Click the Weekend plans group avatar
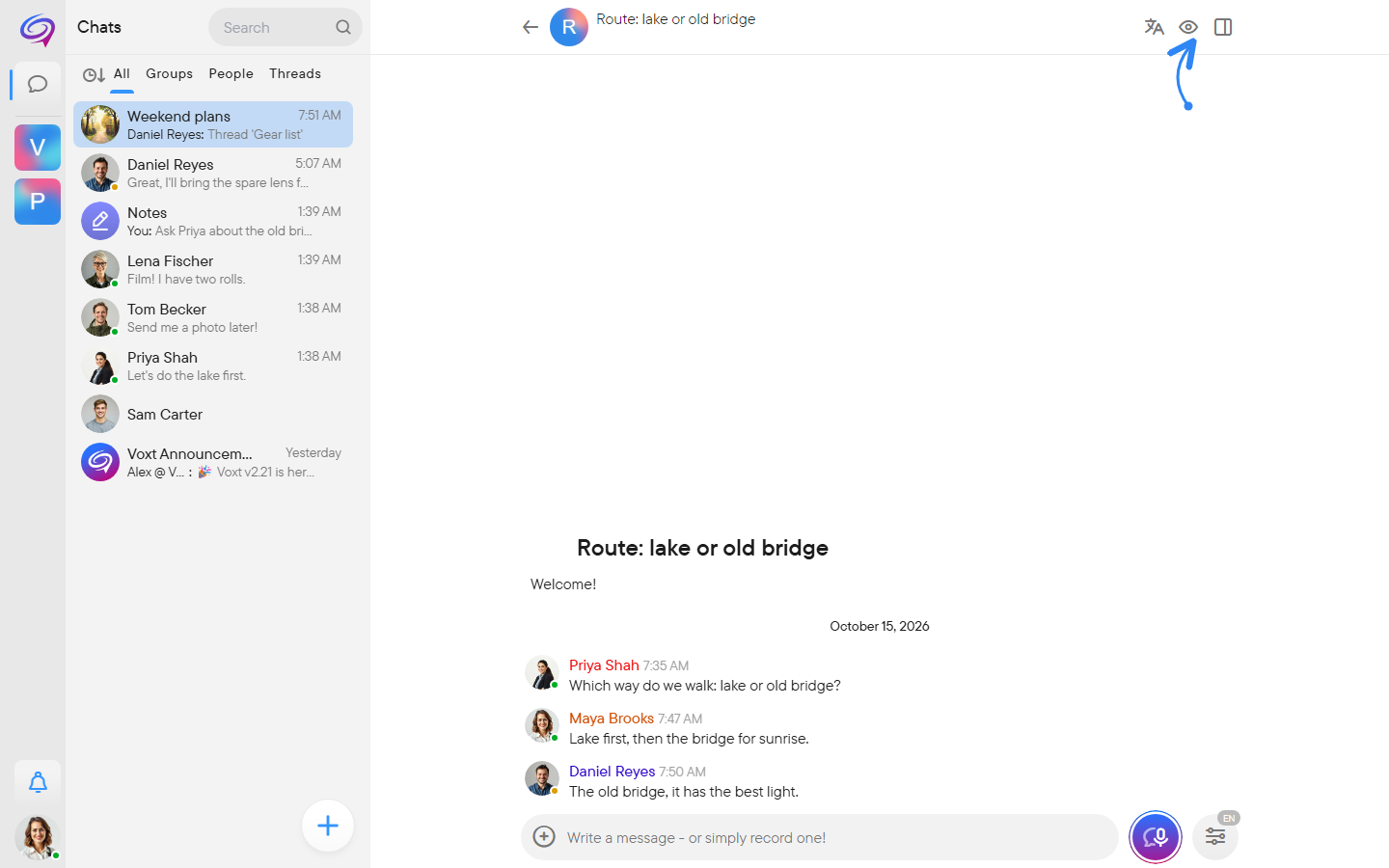The height and width of the screenshot is (868, 1389). (x=100, y=124)
